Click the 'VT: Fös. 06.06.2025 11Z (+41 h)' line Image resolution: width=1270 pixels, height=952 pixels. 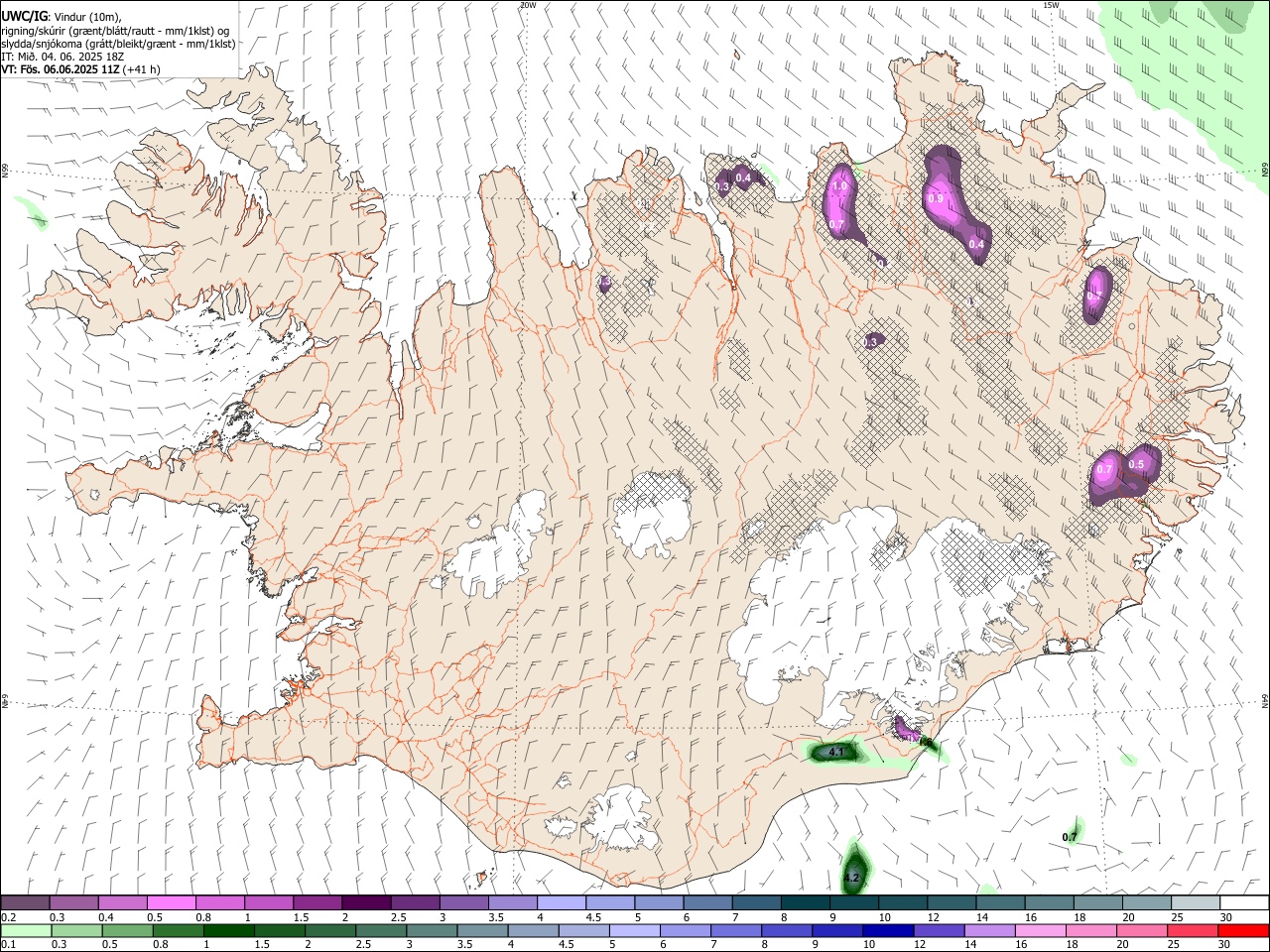point(80,69)
